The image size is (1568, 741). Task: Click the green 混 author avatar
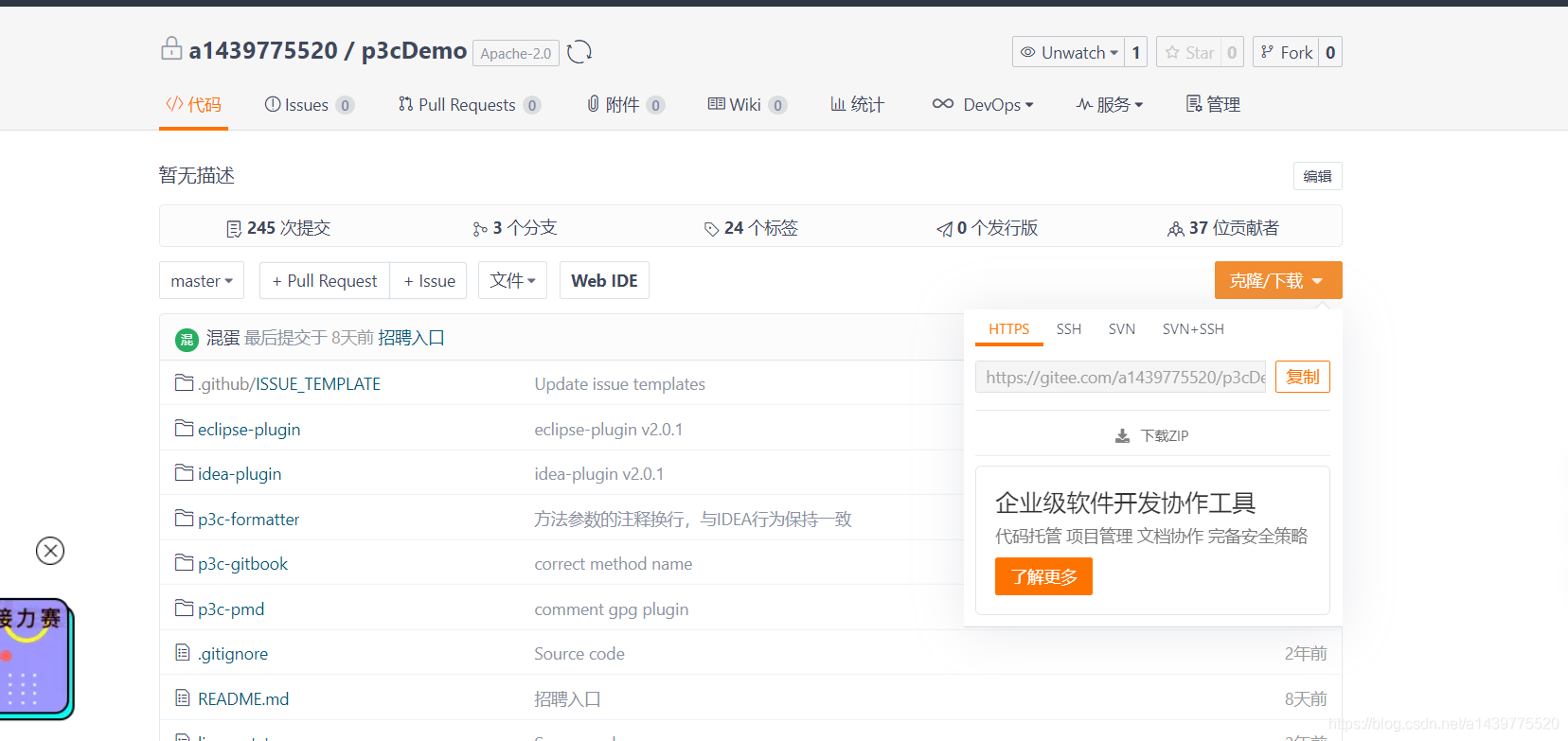(187, 340)
